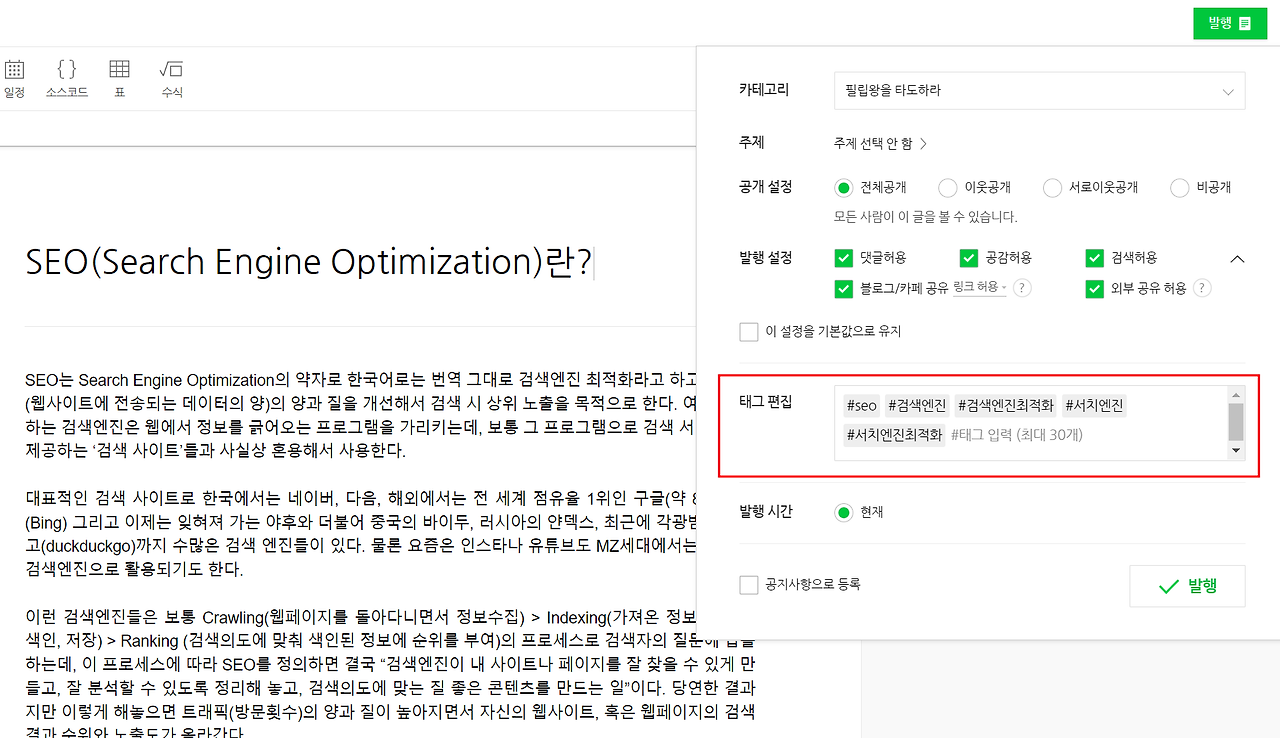Open the 카테고리 dropdown showing 필립왕을 타도하라
Image resolution: width=1280 pixels, height=738 pixels.
coord(1040,91)
